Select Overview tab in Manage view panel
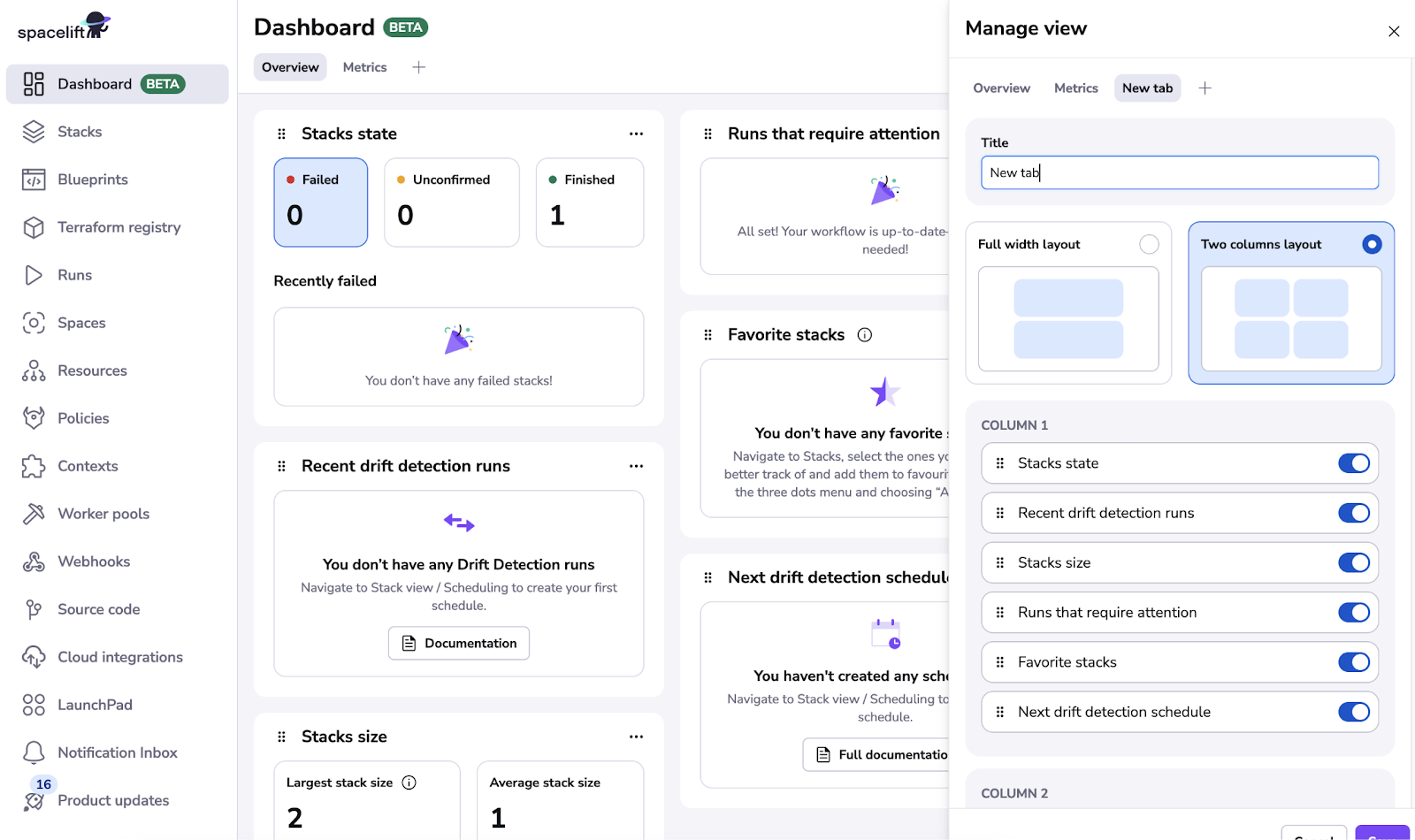Viewport: 1415px width, 840px height. 1001,88
